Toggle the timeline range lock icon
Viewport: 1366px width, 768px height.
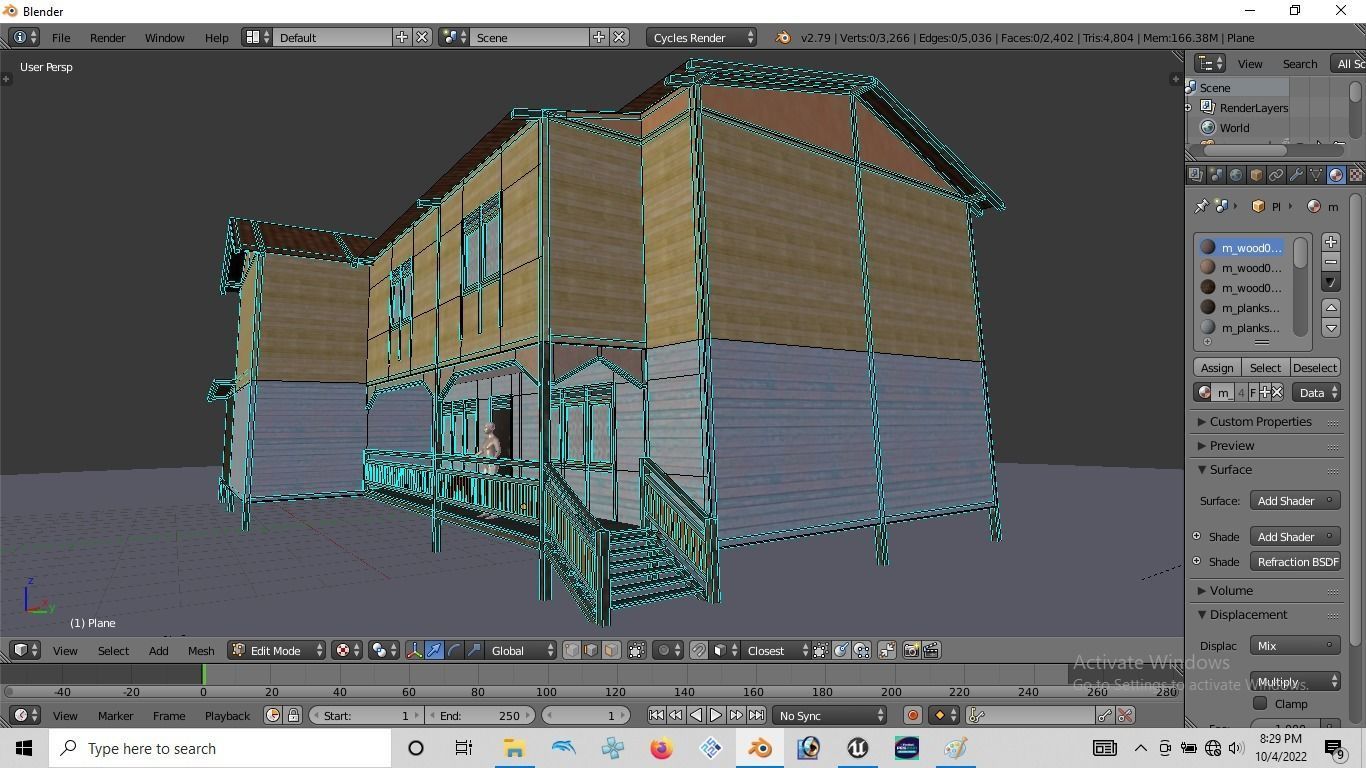(x=293, y=715)
